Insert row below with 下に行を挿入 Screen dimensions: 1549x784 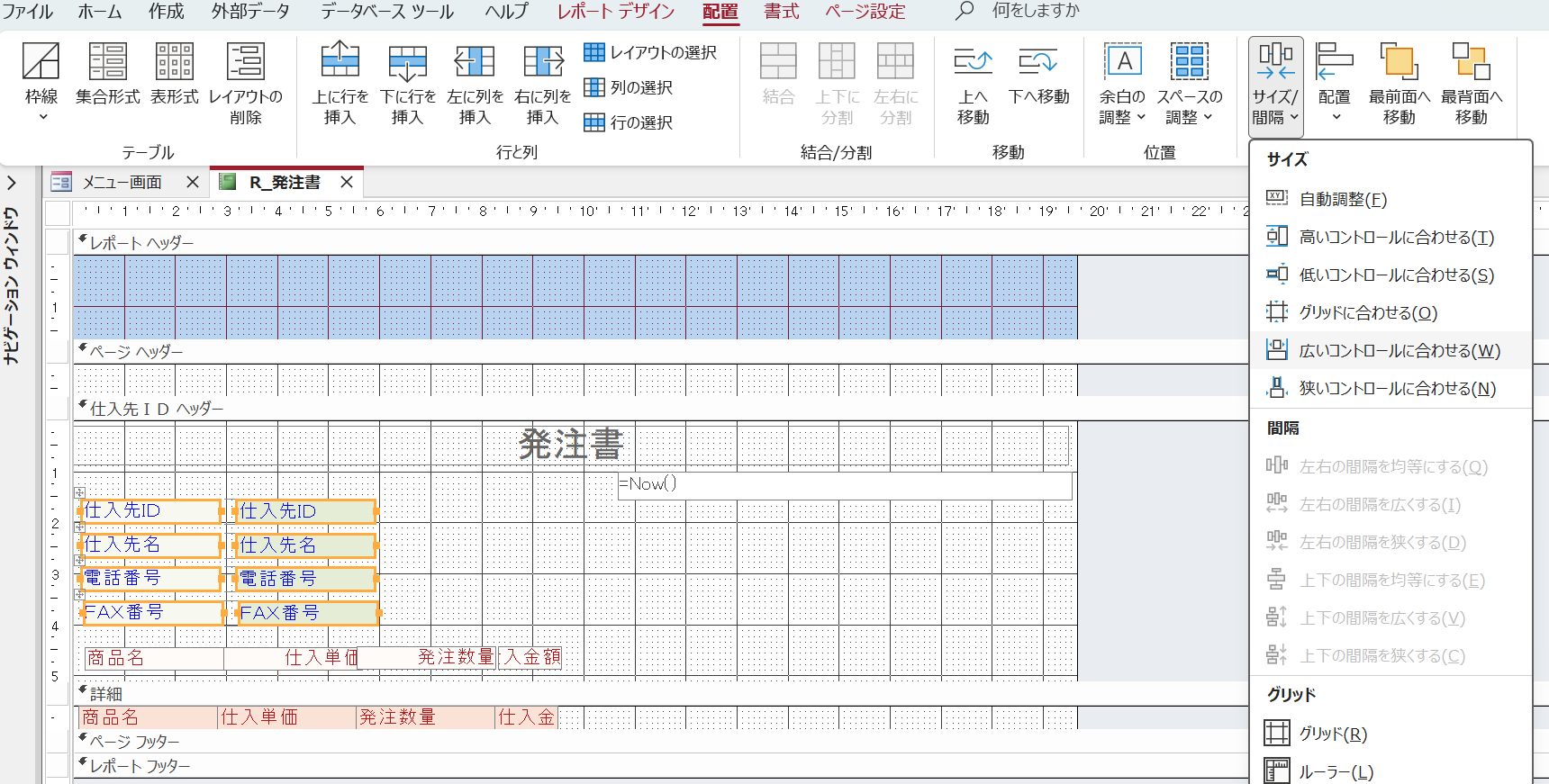click(408, 85)
